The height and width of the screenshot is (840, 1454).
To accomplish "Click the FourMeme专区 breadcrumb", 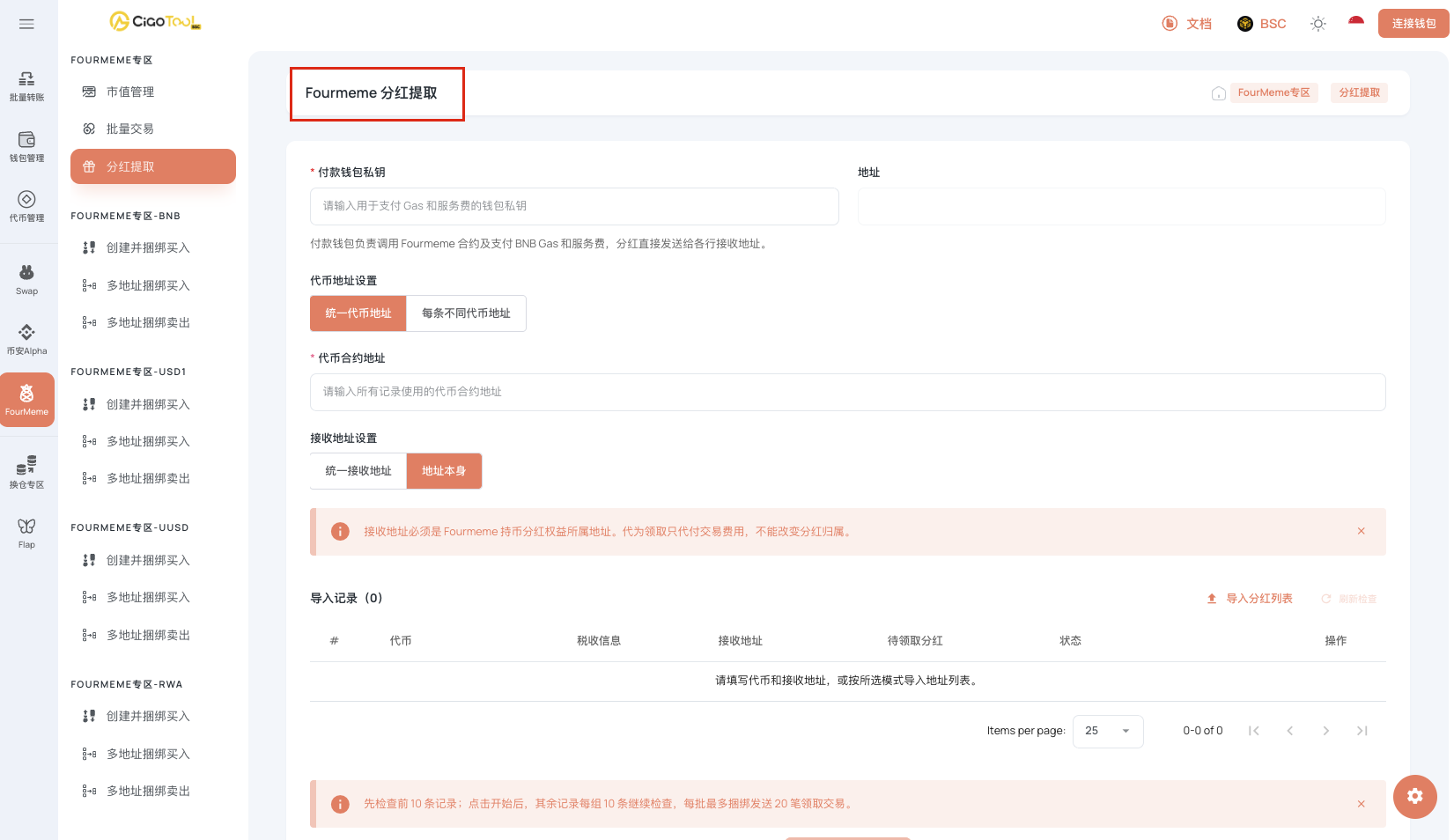I will [x=1274, y=92].
